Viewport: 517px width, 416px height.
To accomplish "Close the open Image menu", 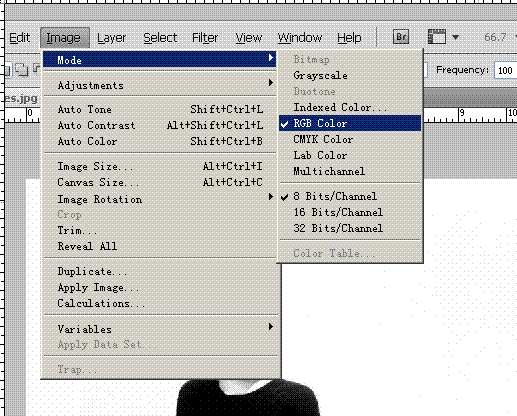I will coord(65,38).
